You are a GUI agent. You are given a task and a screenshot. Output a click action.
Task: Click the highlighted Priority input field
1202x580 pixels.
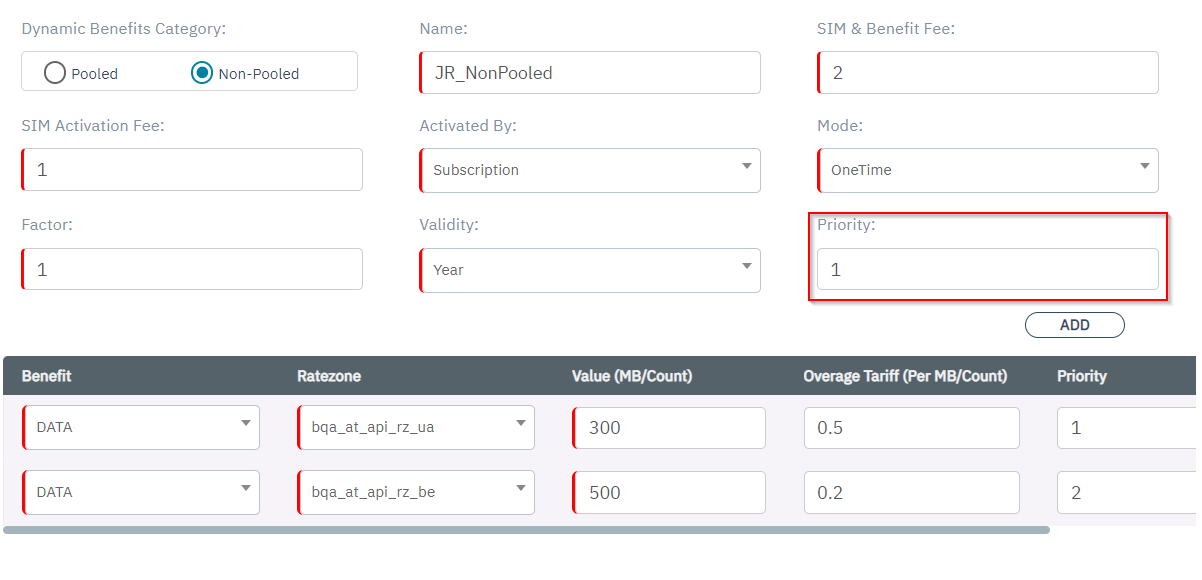click(x=988, y=270)
